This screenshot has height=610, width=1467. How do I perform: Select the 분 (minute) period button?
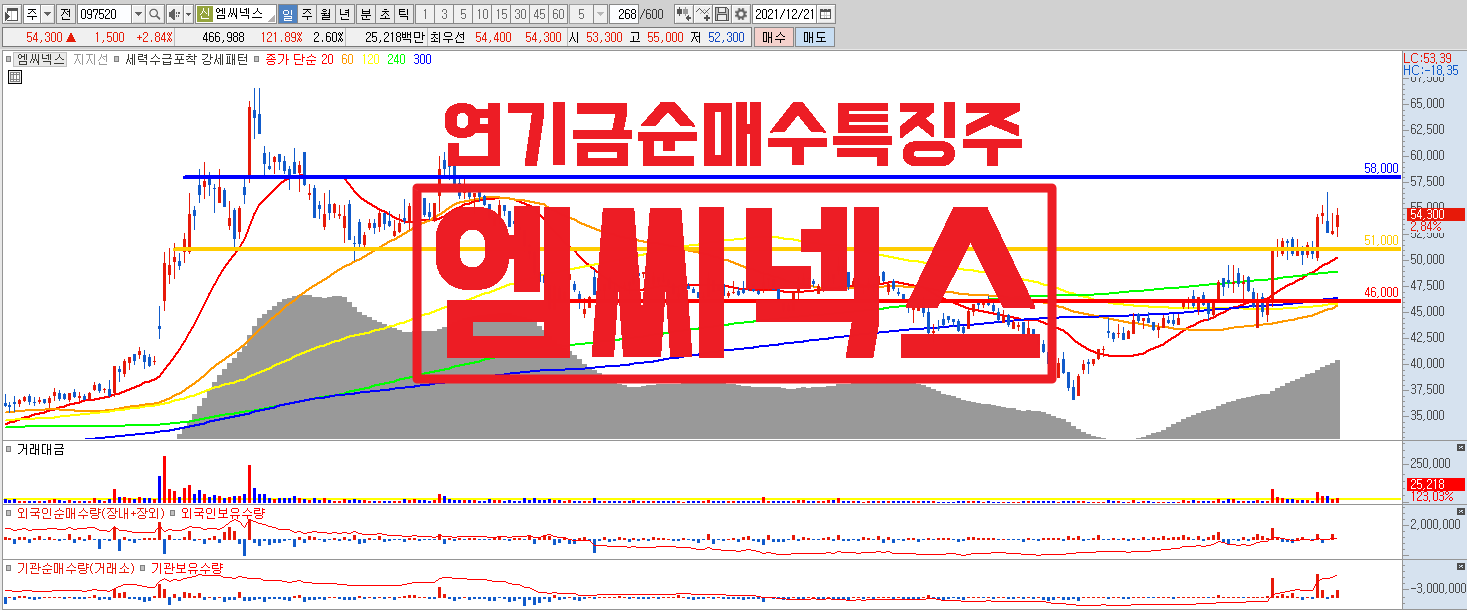click(366, 14)
